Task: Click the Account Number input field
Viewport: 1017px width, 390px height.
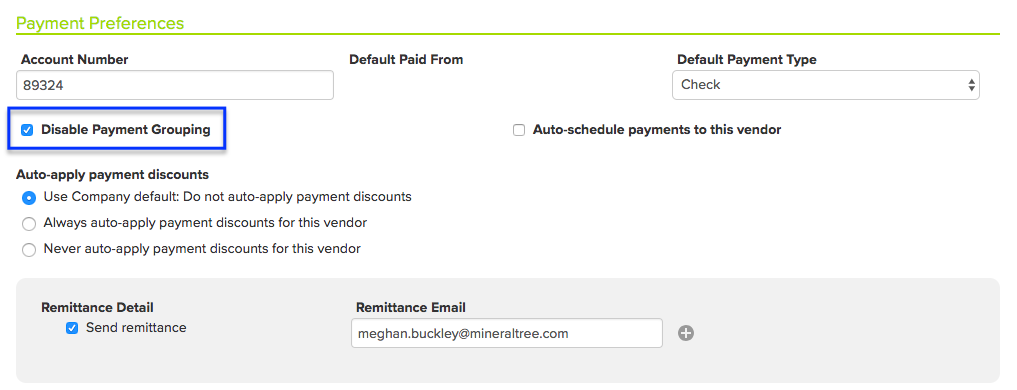Action: (x=174, y=85)
